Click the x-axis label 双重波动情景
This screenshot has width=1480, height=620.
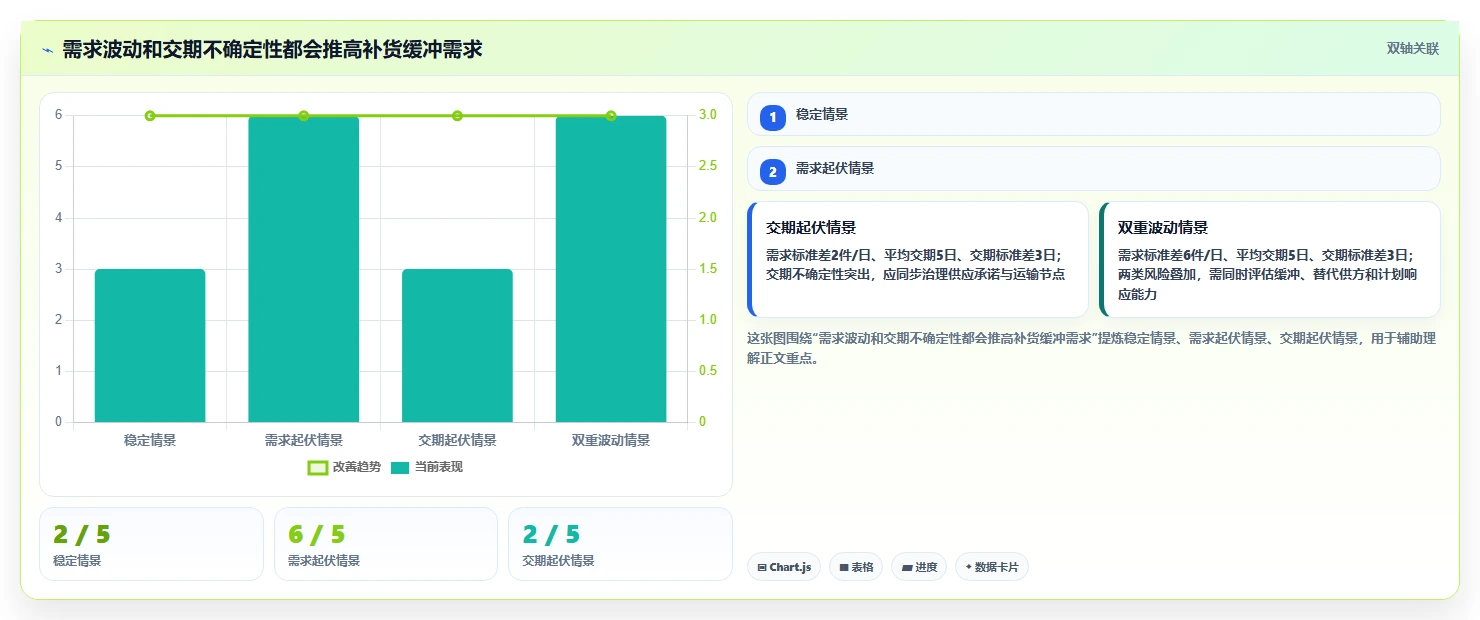click(611, 440)
